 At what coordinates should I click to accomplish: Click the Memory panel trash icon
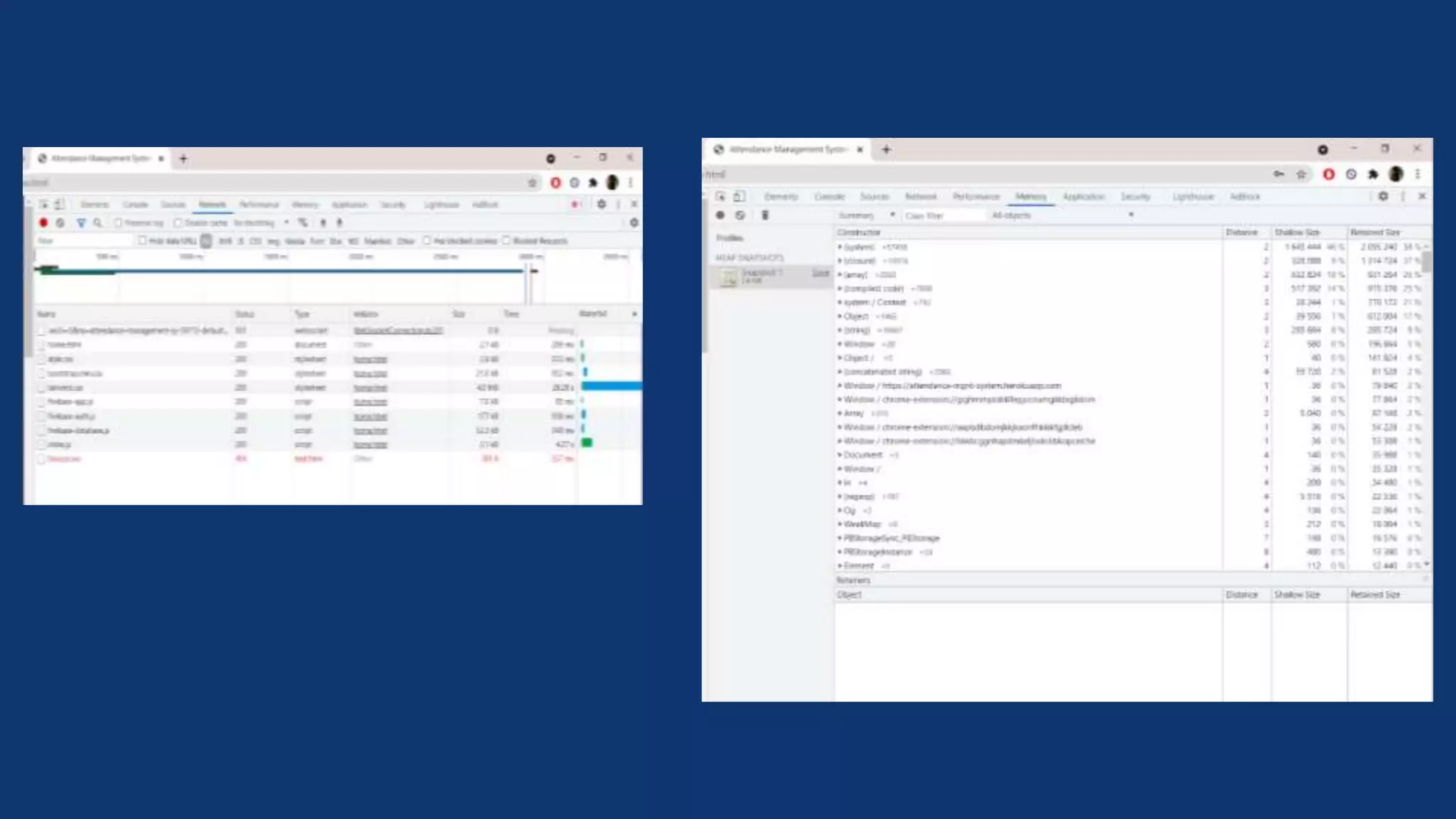pos(765,215)
